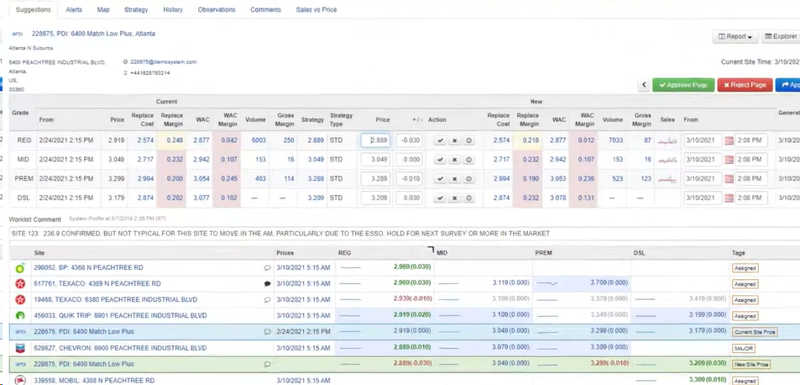Image resolution: width=800 pixels, height=385 pixels.
Task: Open the Explorer button
Action: point(780,36)
